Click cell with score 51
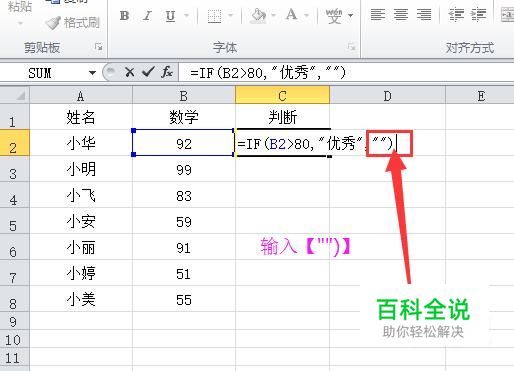The image size is (514, 371). 184,273
